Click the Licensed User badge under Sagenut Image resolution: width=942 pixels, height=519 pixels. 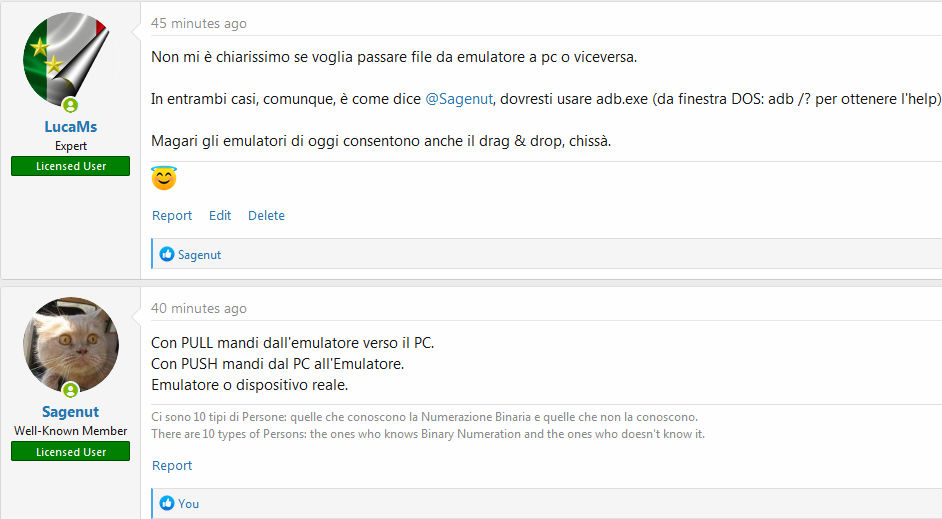click(70, 452)
